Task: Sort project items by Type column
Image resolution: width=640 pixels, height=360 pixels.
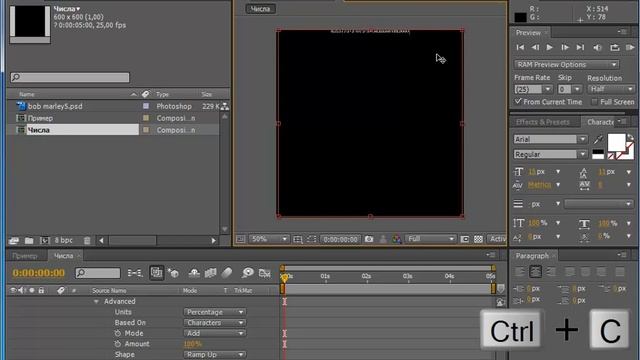Action: click(x=162, y=94)
